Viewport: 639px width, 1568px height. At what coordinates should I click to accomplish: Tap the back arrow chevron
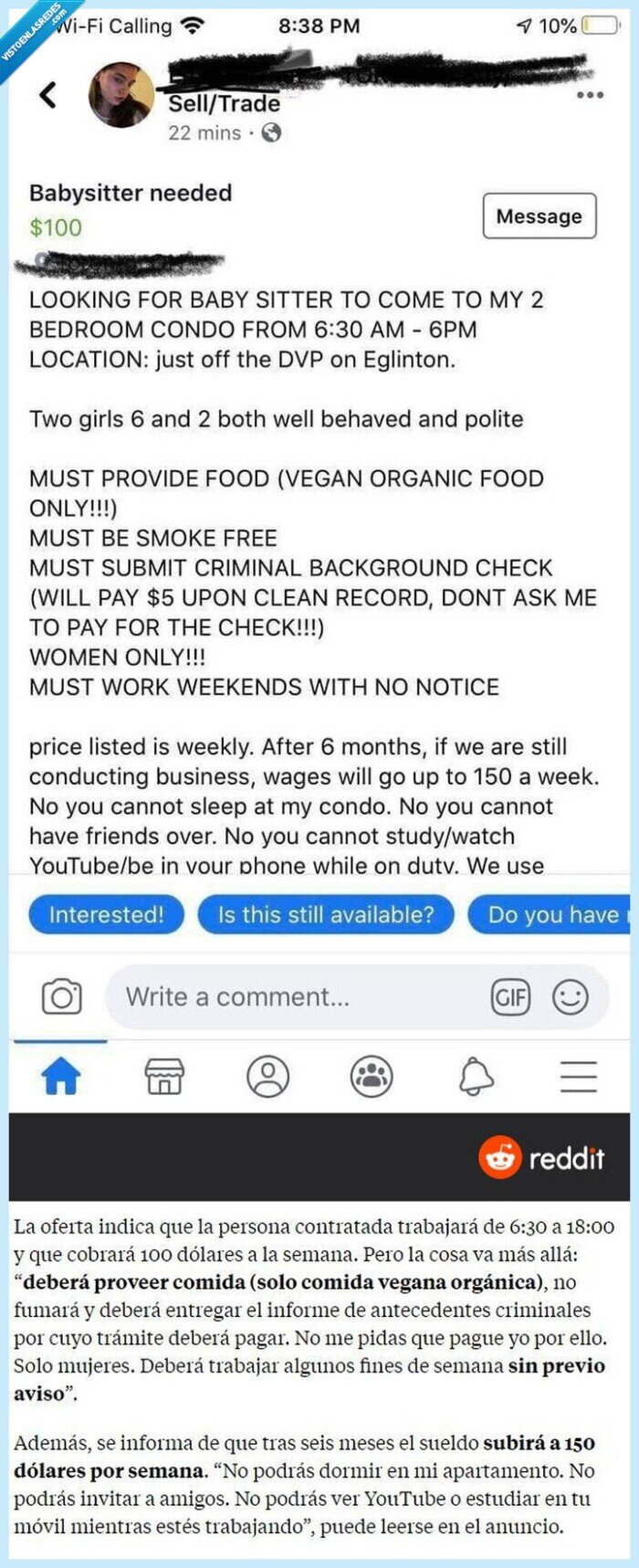[x=48, y=95]
